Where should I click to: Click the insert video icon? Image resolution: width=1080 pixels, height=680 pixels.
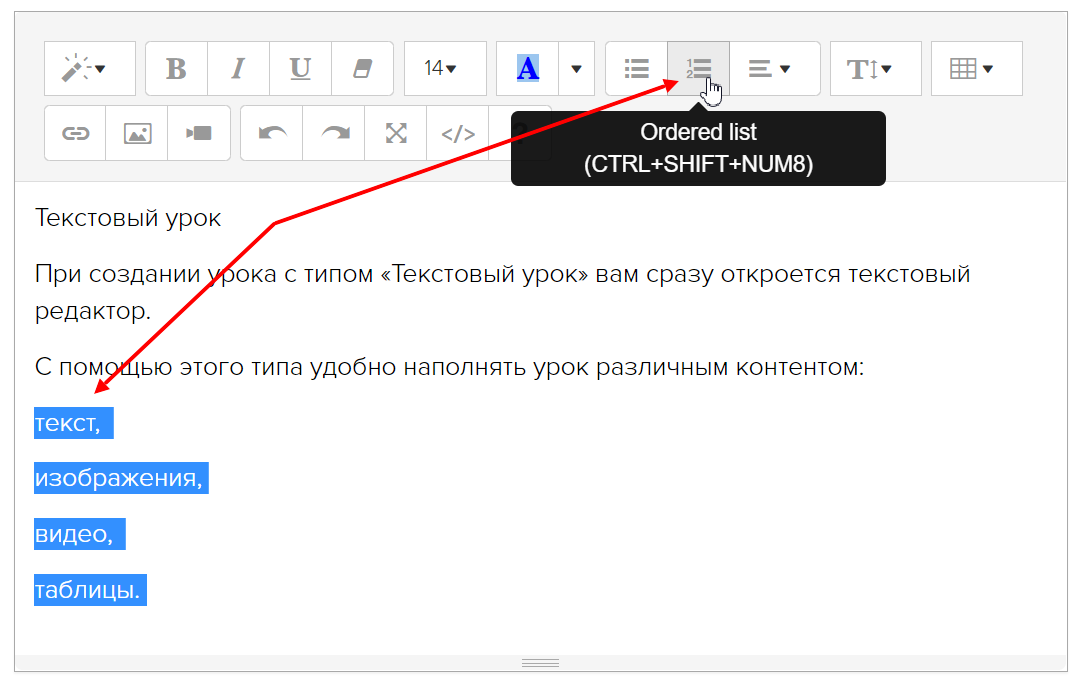tap(199, 133)
